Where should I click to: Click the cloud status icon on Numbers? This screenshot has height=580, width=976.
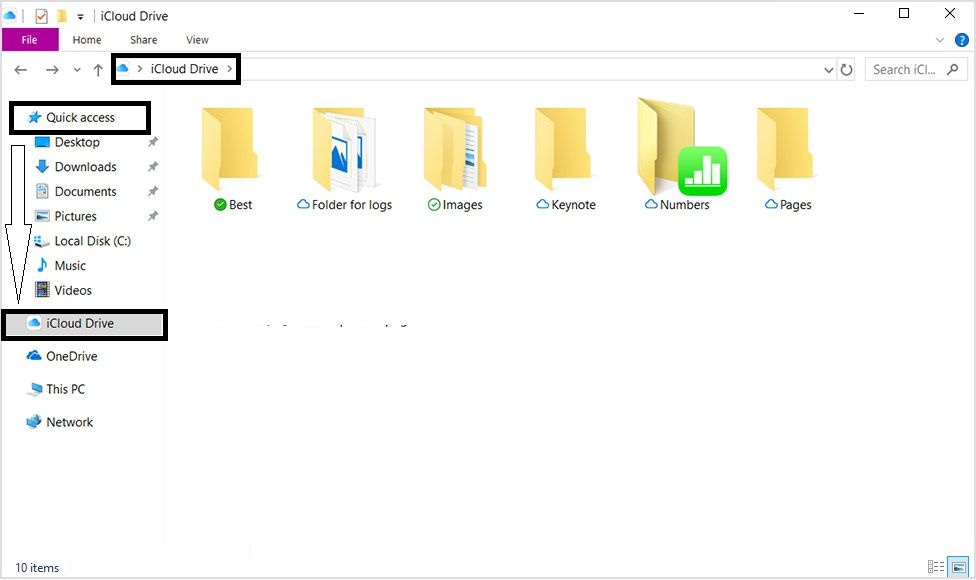(x=651, y=204)
